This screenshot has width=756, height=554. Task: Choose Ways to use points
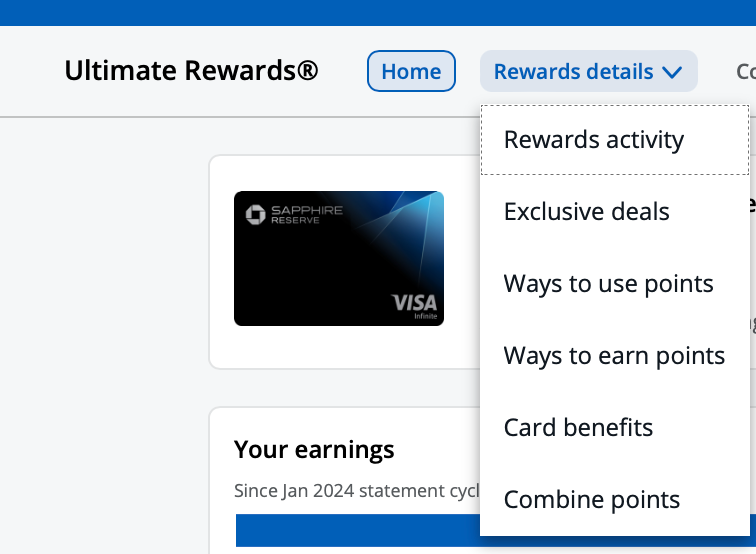[x=609, y=284]
